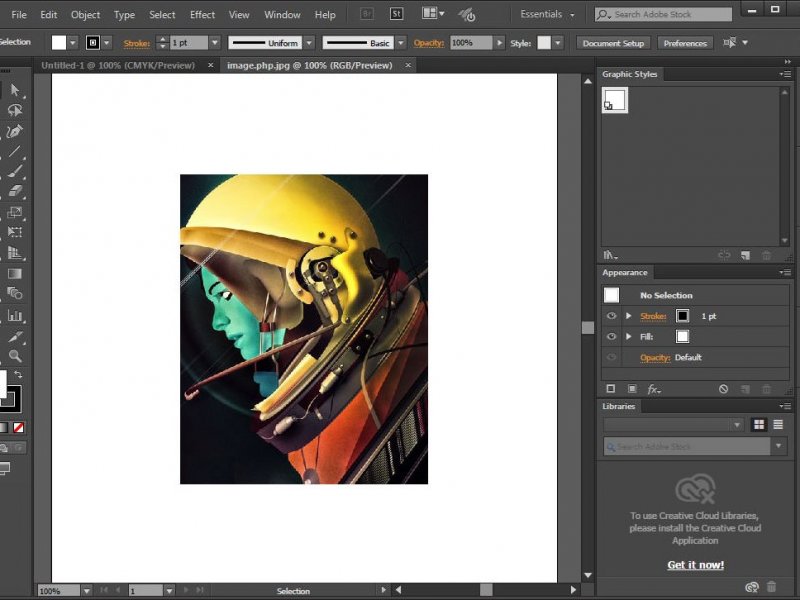800x600 pixels.
Task: Select the Zoom magnifier tool
Action: coord(15,356)
